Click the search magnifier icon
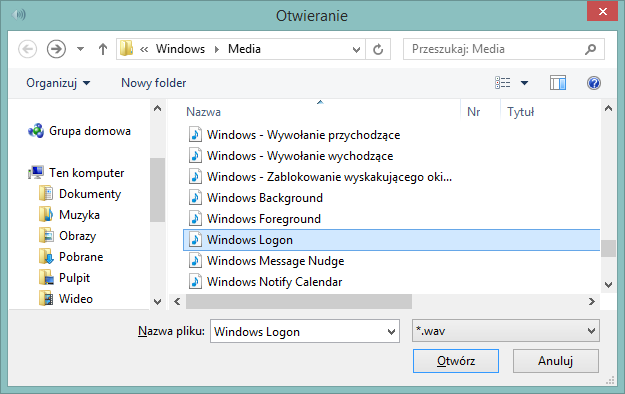Viewport: 625px width, 394px height. pos(590,49)
